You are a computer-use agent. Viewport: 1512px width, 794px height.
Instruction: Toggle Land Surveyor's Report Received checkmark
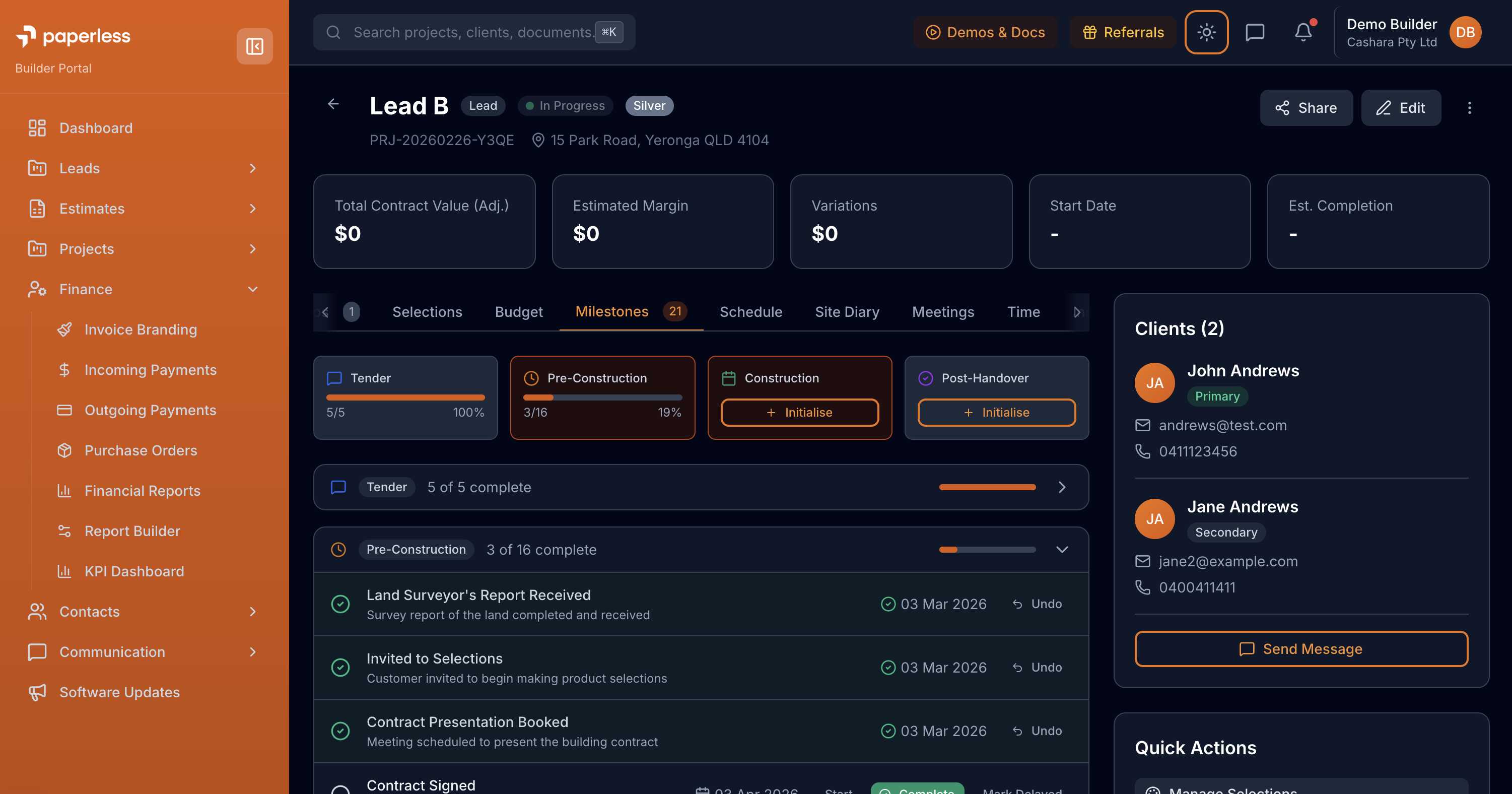[340, 604]
